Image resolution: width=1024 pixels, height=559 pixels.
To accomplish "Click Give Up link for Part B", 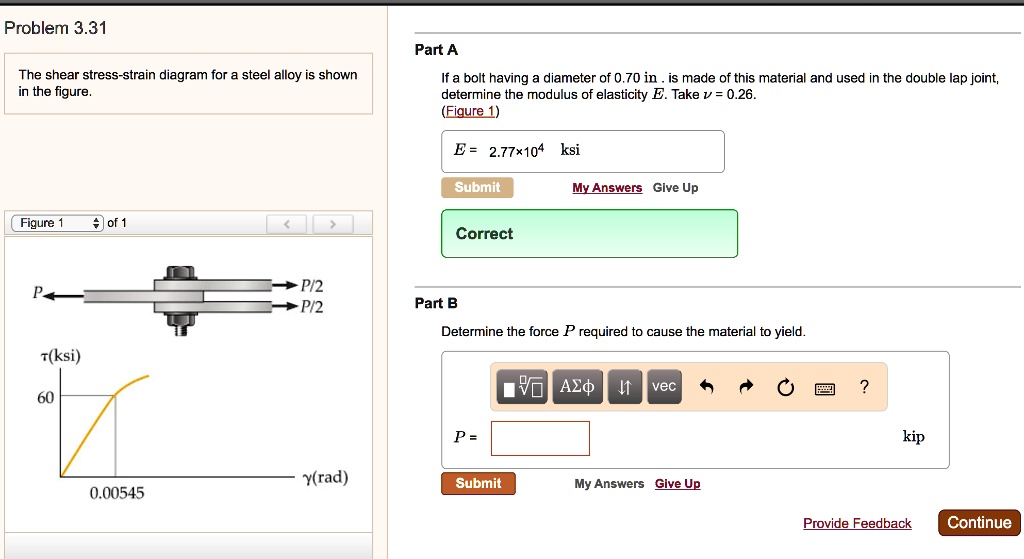I will pyautogui.click(x=677, y=484).
